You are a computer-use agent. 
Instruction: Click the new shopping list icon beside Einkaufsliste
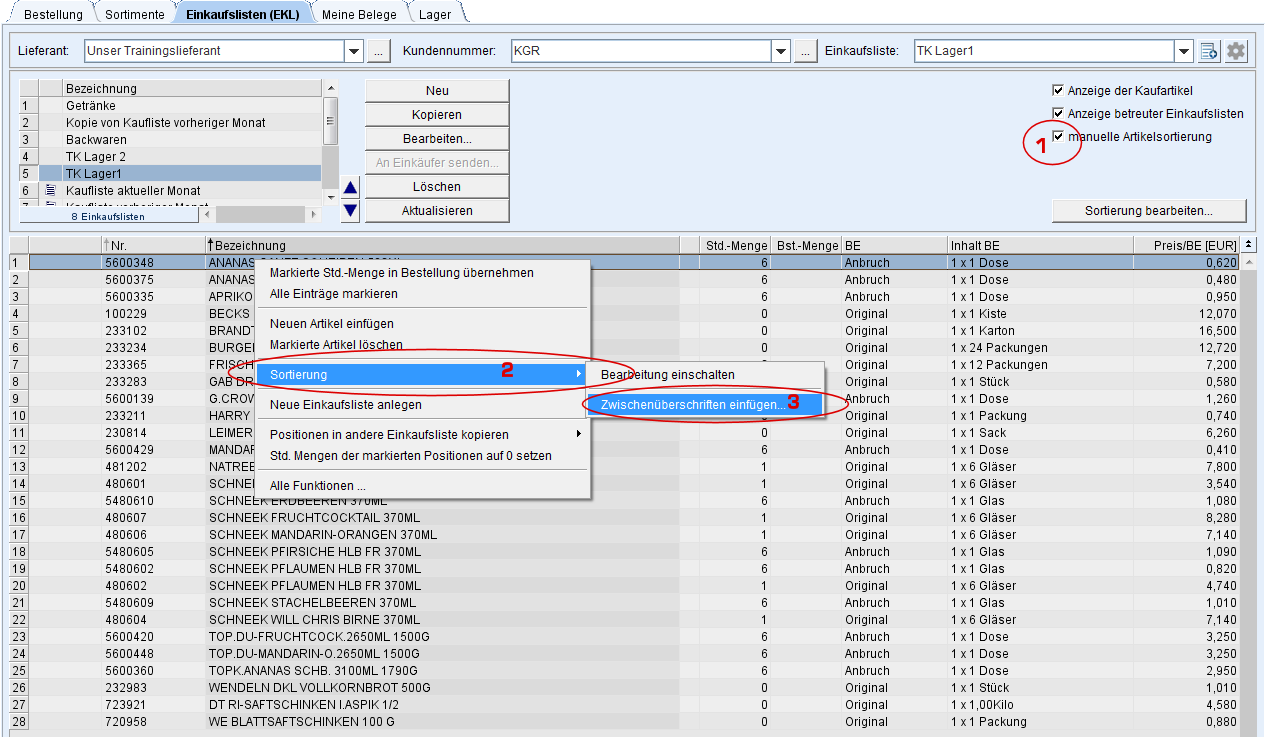(1209, 51)
